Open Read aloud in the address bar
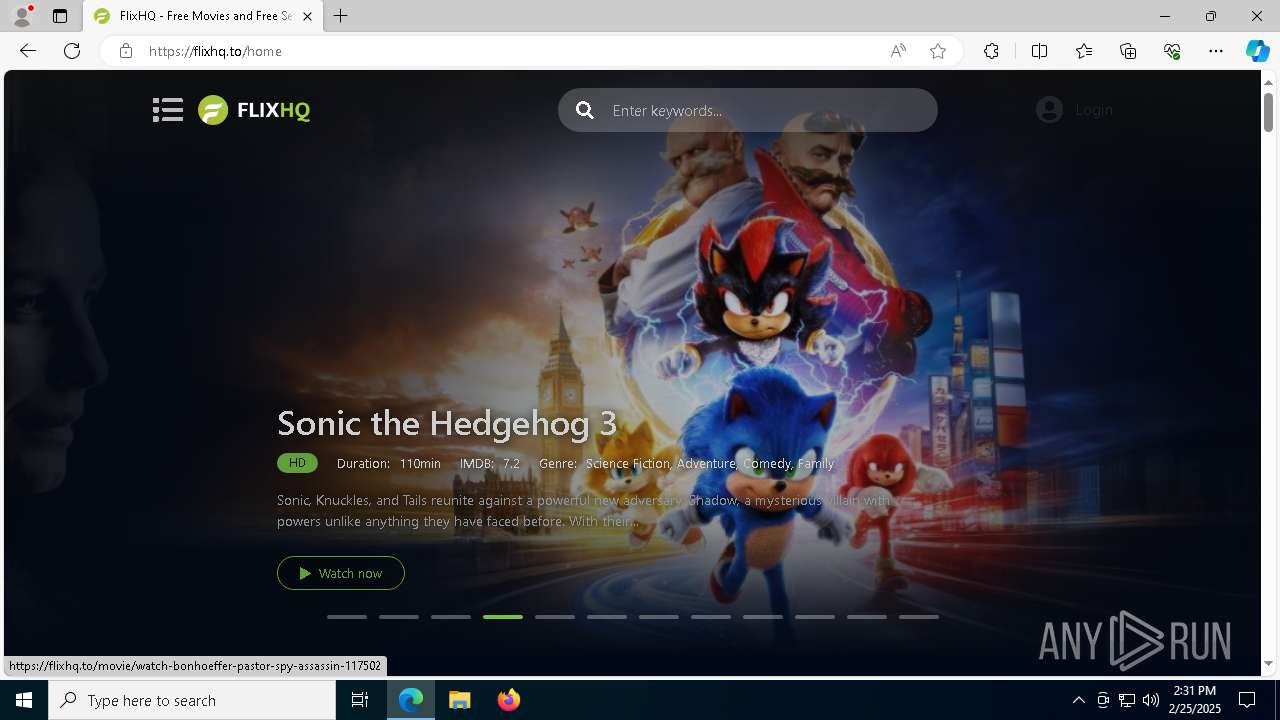This screenshot has width=1280, height=720. point(898,51)
